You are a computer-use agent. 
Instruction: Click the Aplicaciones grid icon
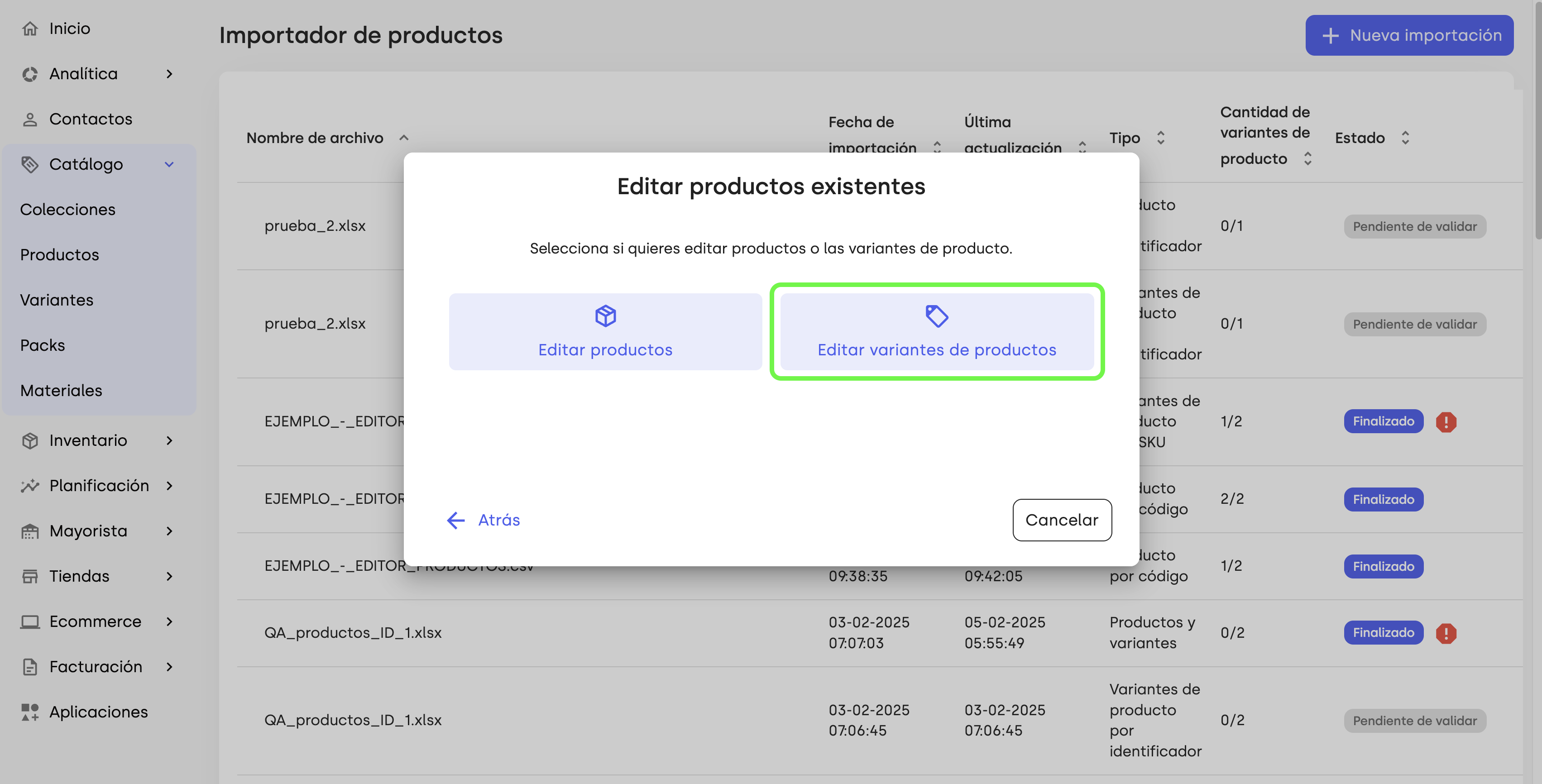click(30, 712)
